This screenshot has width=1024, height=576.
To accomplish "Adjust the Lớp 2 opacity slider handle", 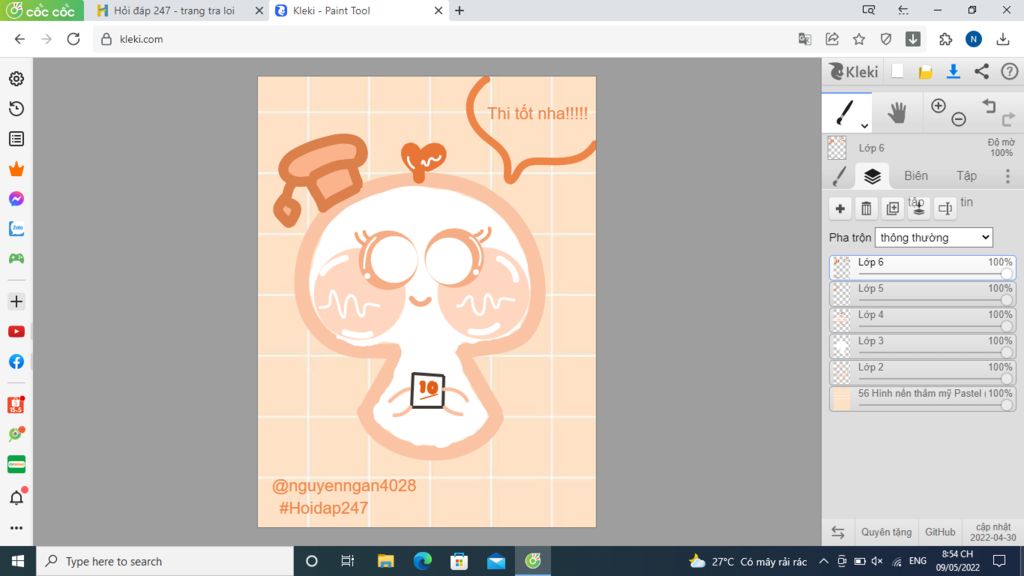I will (x=1006, y=378).
